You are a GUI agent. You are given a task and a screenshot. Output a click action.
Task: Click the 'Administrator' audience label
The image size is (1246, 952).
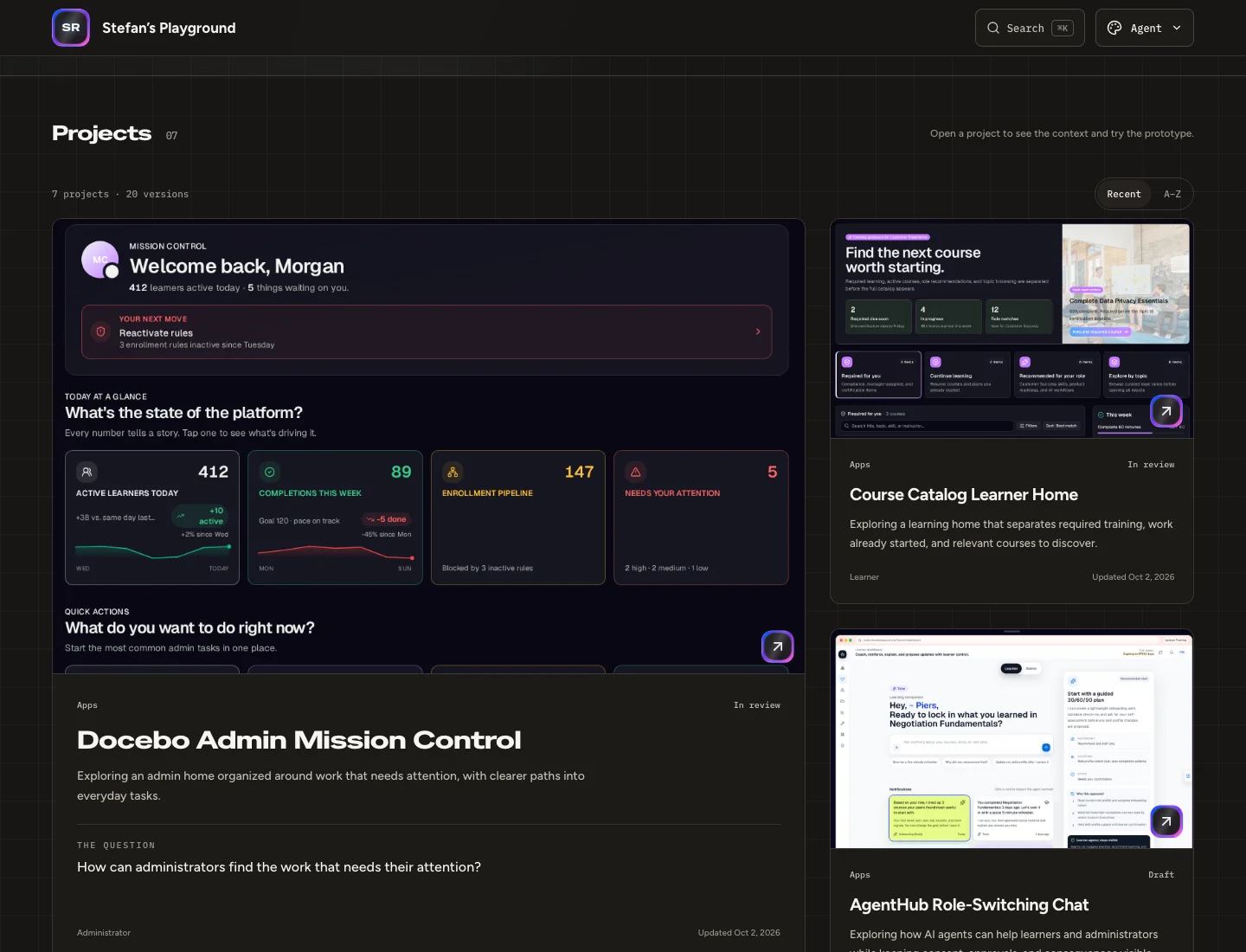pos(104,933)
